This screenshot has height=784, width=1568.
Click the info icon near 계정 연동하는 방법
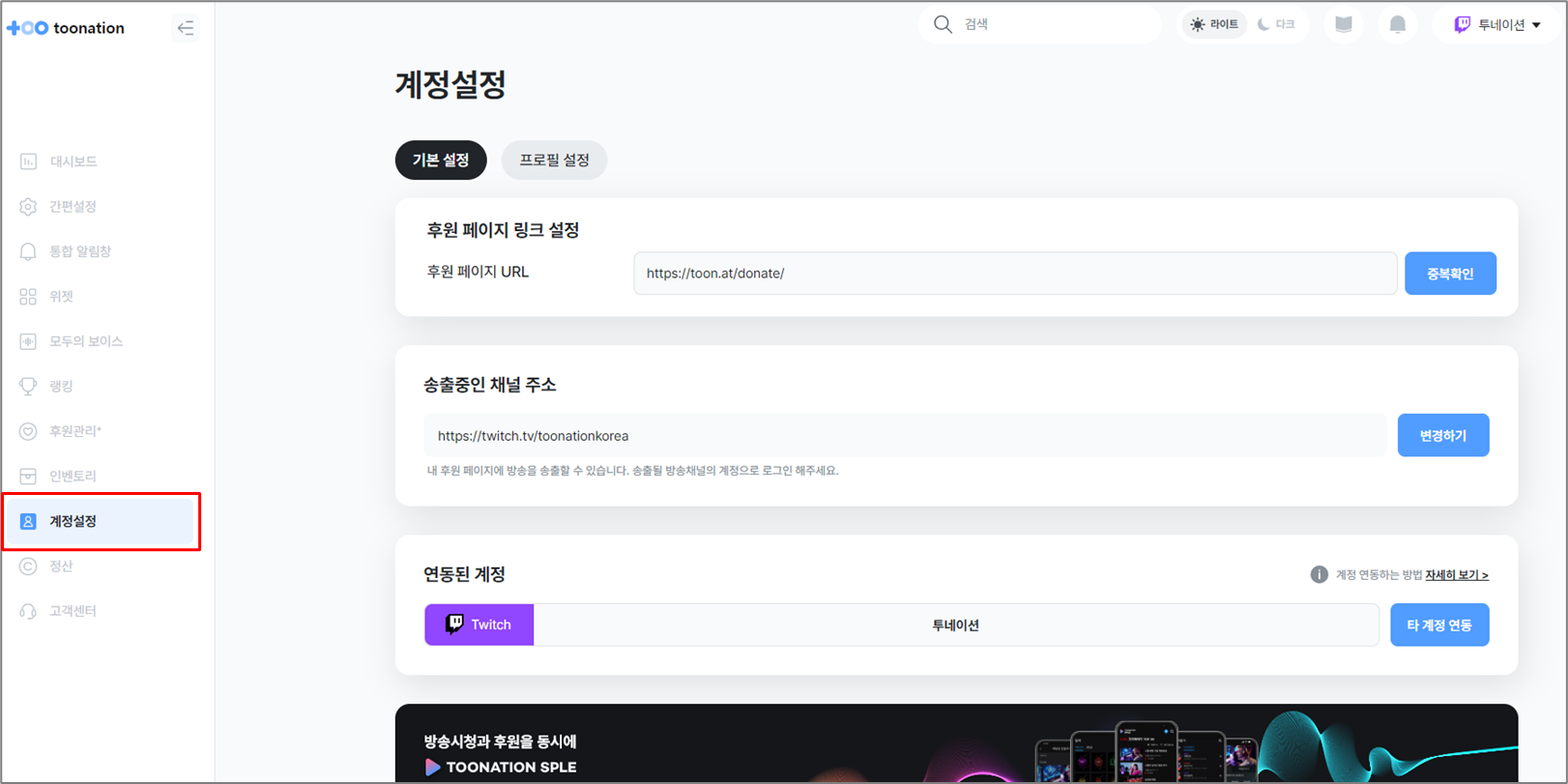point(1319,575)
